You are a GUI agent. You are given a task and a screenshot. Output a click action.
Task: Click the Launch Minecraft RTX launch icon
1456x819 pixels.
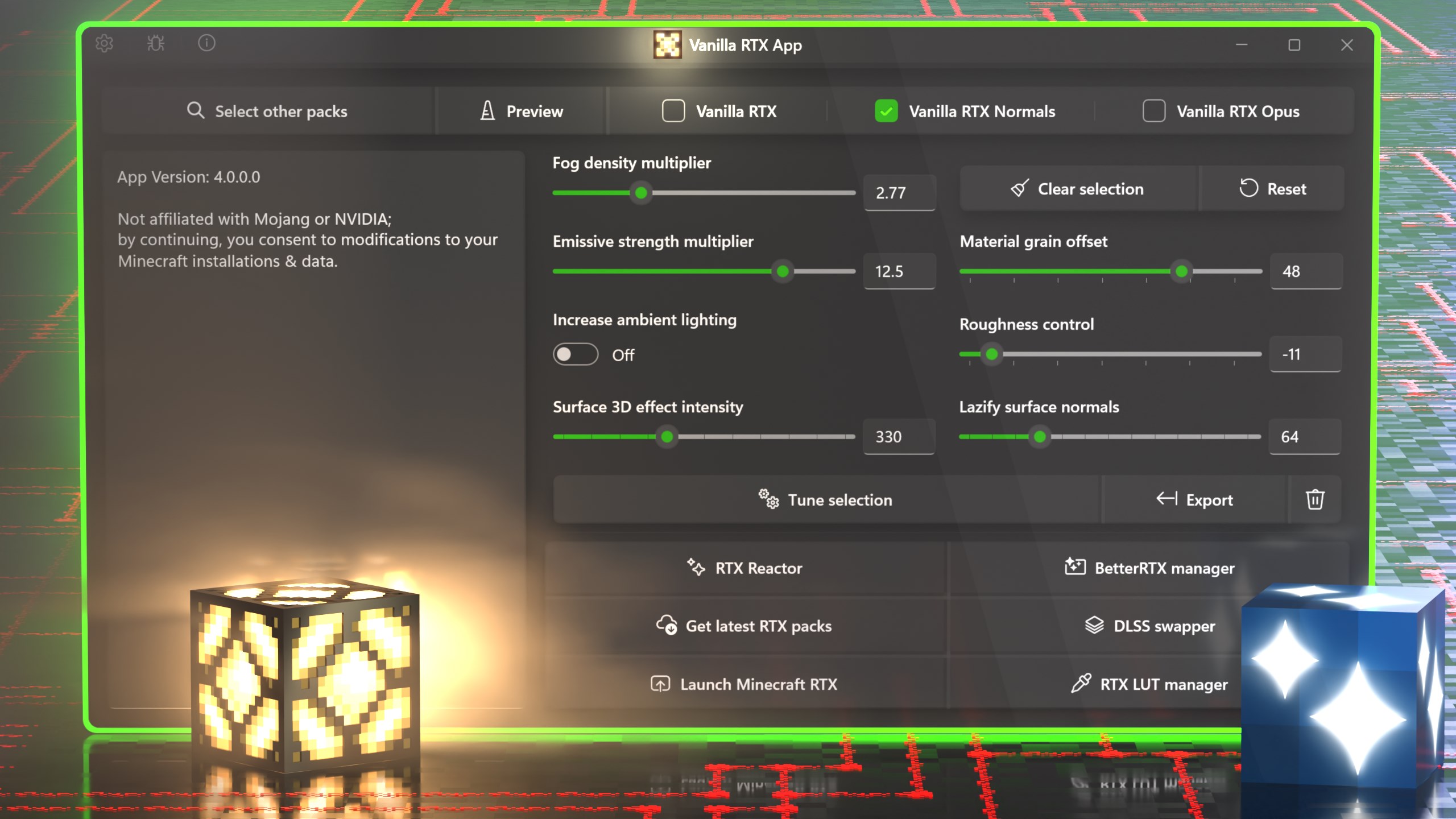(x=660, y=683)
